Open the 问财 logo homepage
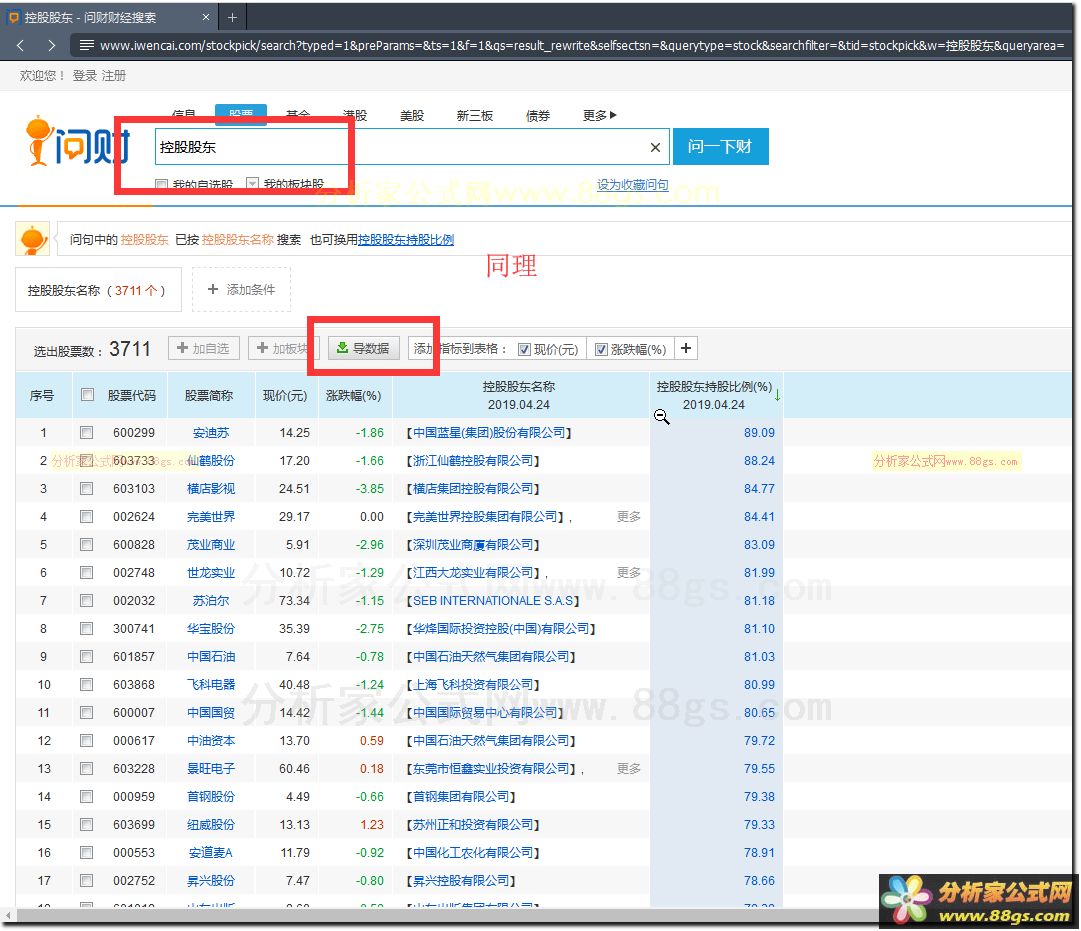The image size is (1081, 931). tap(77, 141)
